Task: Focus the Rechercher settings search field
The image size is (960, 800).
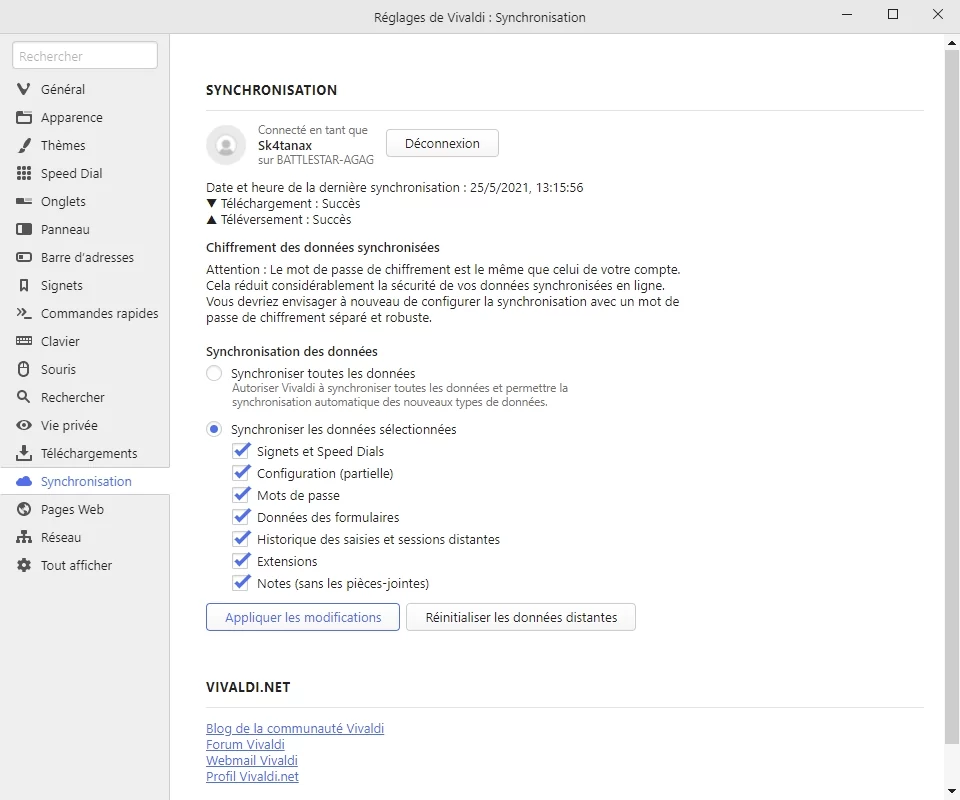Action: [x=85, y=56]
